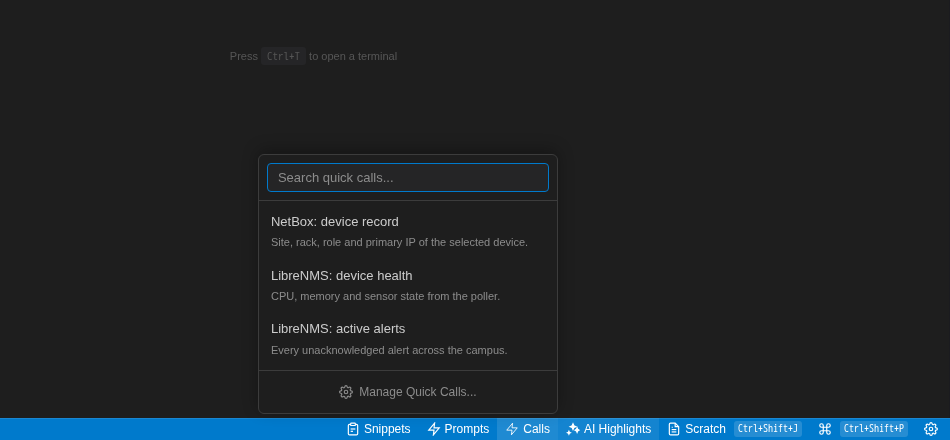Screen dimensions: 950x440
Task: Open settings gear in status bar
Action: tap(931, 429)
